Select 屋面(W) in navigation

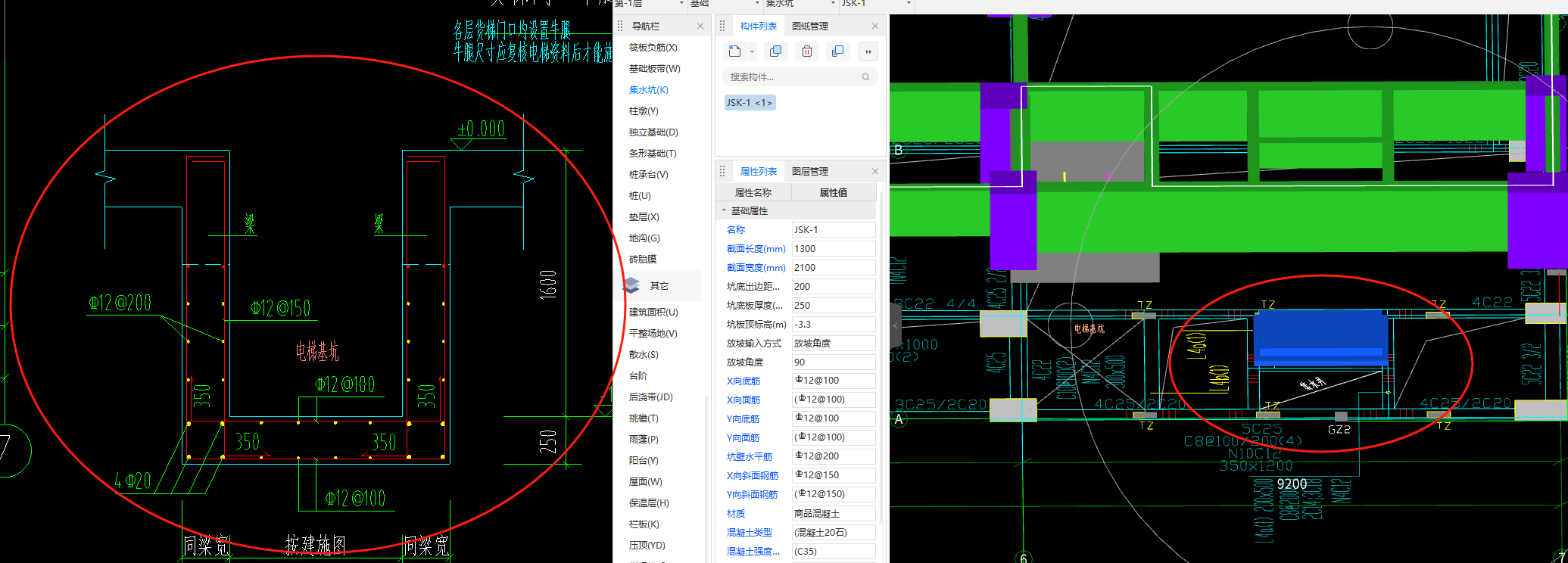pos(645,481)
